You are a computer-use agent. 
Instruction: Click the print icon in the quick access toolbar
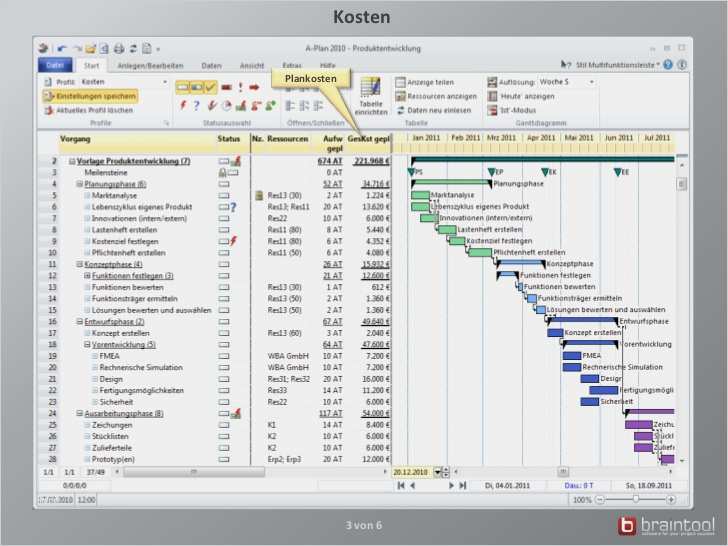click(x=118, y=47)
